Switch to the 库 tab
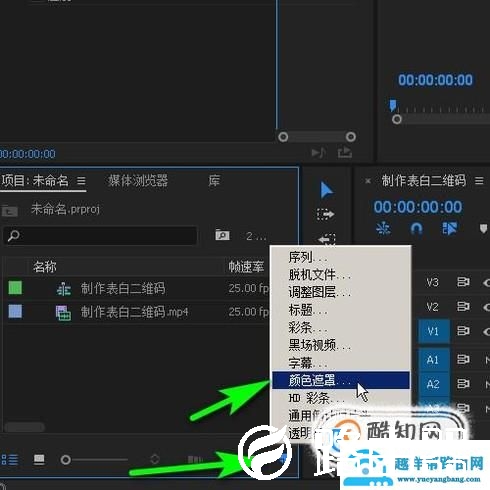Screen dimensions: 490x490 click(x=214, y=181)
